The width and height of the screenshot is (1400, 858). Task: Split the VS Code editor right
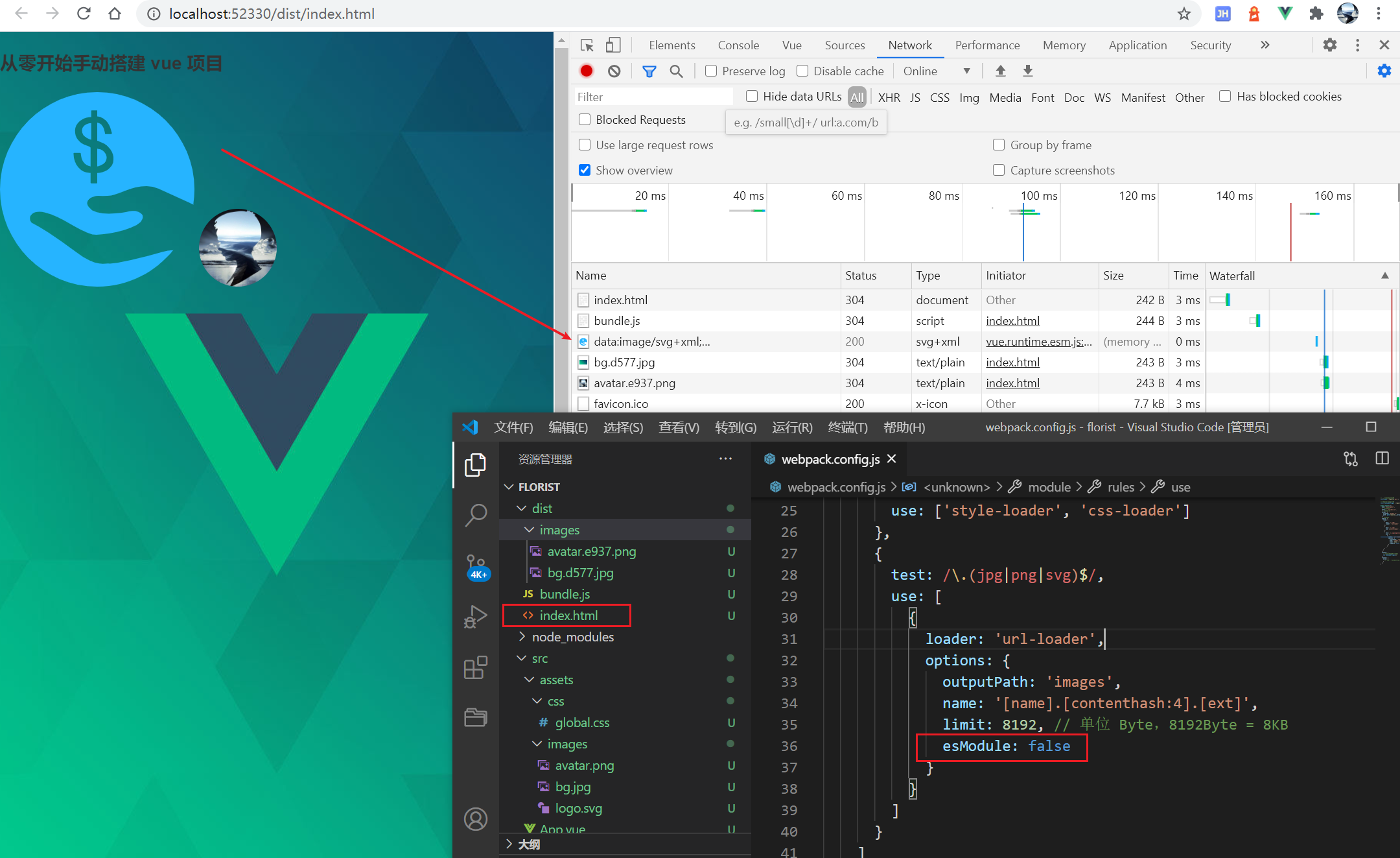[x=1382, y=459]
